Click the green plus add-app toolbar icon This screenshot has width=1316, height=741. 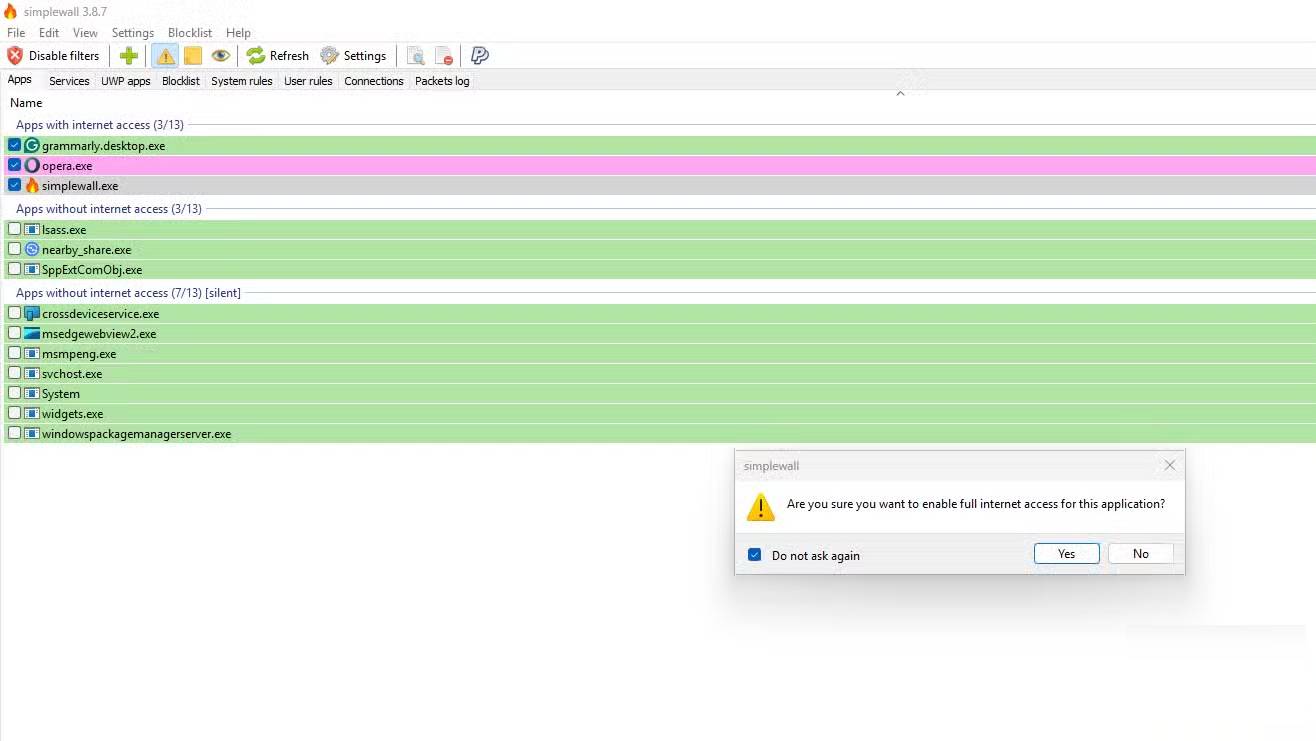tap(128, 56)
